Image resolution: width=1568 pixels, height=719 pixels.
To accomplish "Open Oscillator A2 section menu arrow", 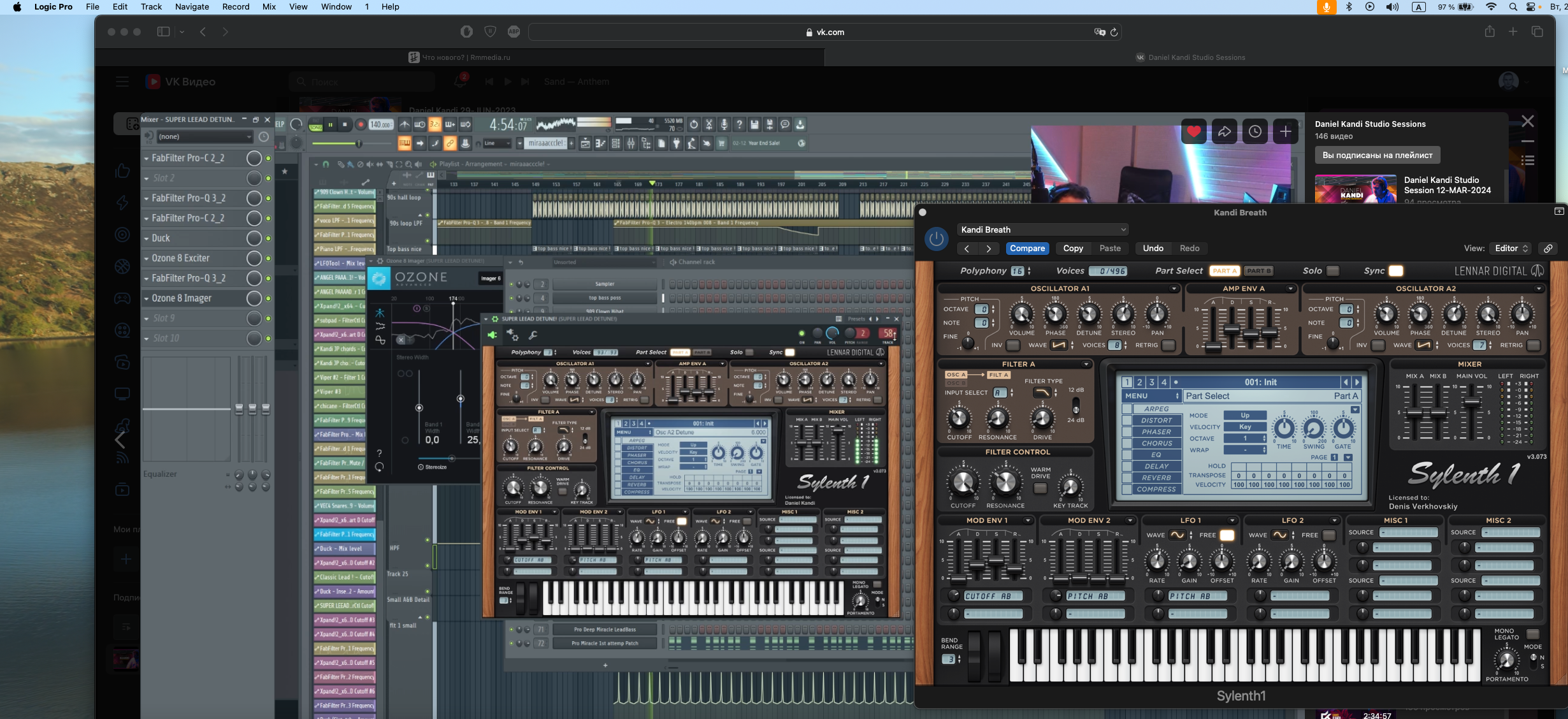I will pos(1539,289).
